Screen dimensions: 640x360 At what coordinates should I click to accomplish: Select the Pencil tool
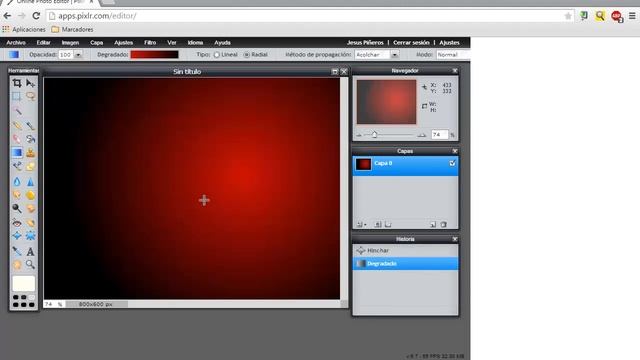[17, 125]
